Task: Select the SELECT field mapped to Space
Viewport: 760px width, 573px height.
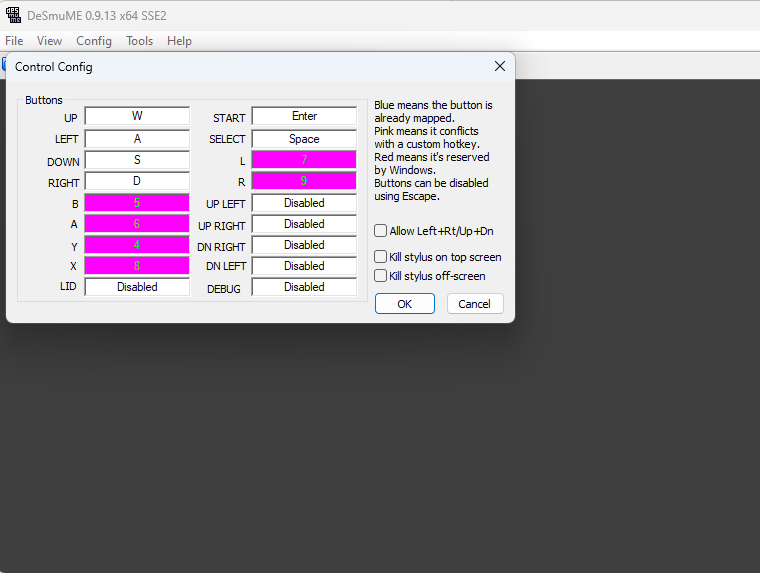Action: click(304, 139)
